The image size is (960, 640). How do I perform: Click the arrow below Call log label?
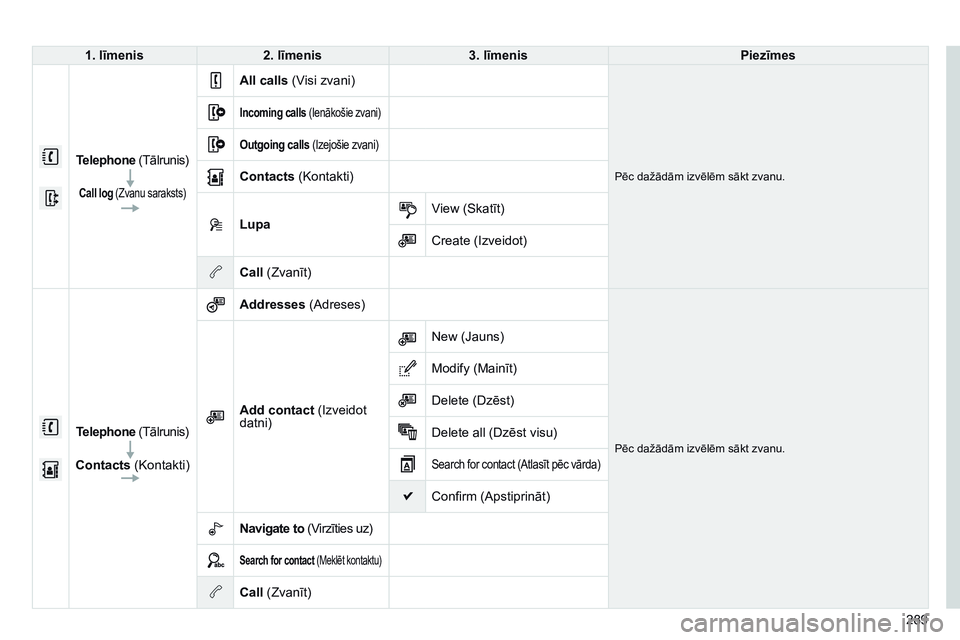point(130,208)
